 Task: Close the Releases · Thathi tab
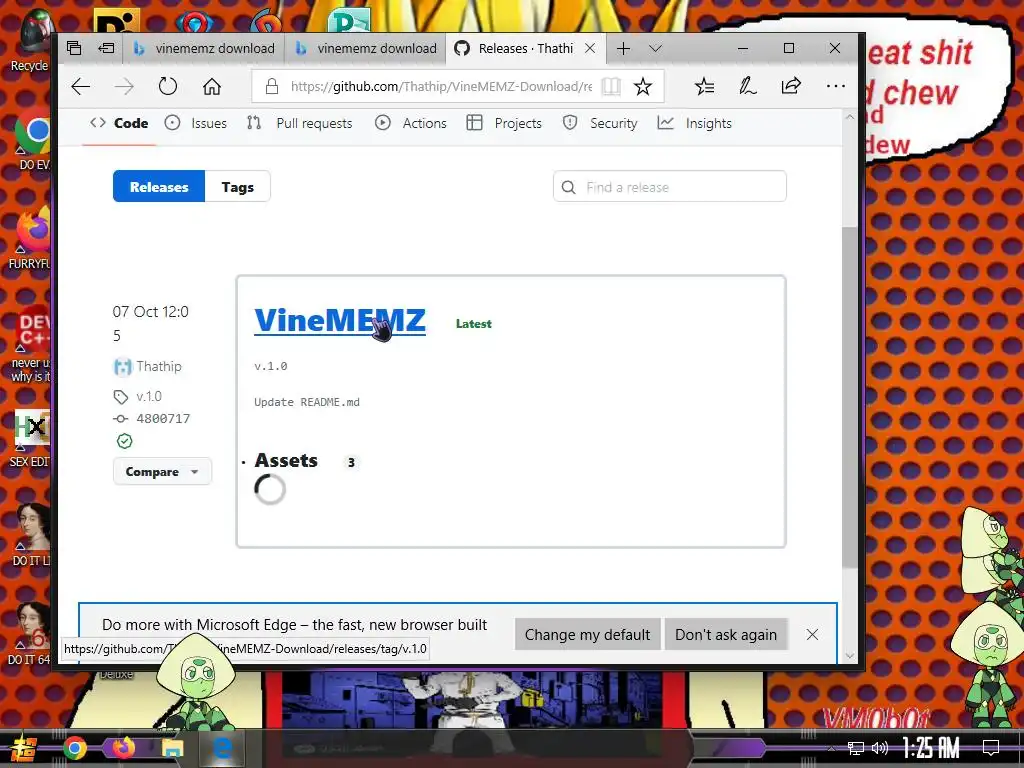pos(590,48)
